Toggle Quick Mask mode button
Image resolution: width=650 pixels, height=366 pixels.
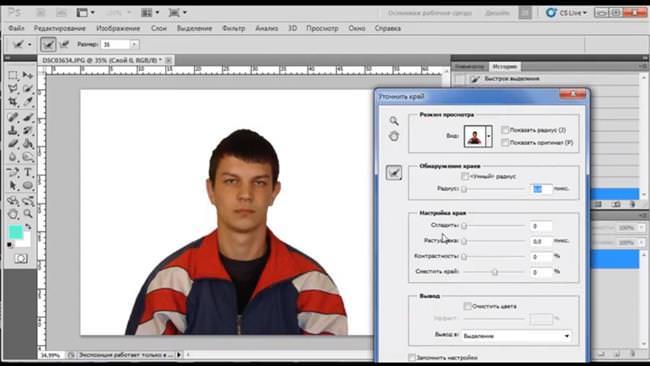click(21, 259)
